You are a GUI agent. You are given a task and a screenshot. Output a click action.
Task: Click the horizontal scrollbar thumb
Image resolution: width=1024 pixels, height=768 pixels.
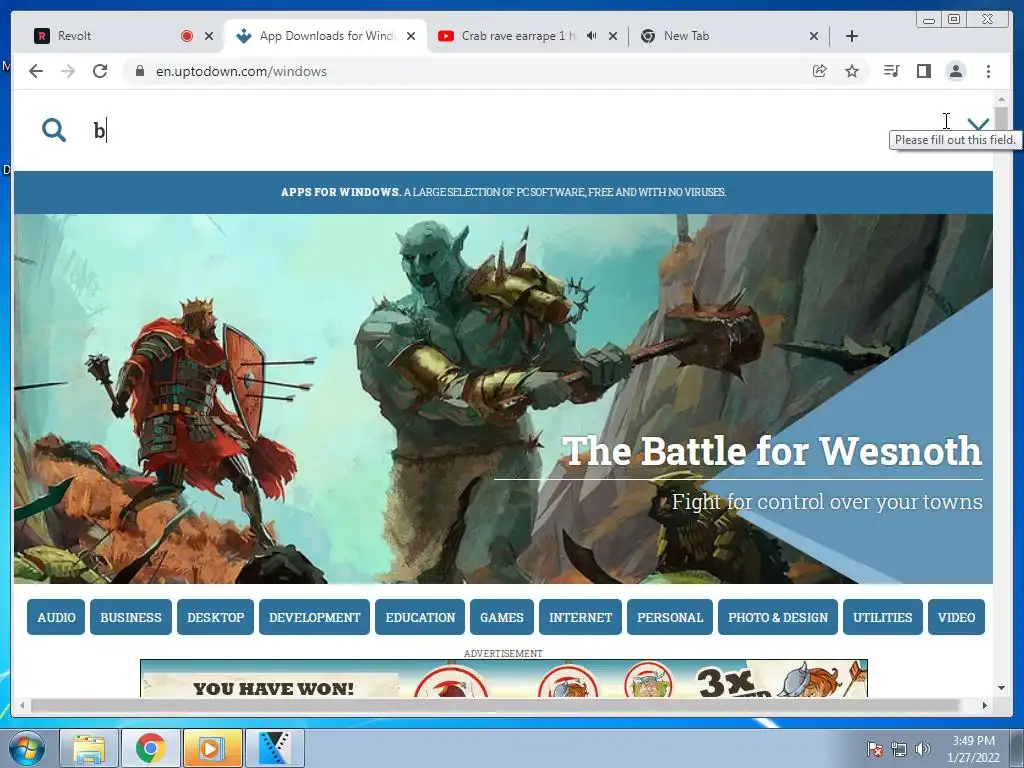pyautogui.click(x=494, y=705)
